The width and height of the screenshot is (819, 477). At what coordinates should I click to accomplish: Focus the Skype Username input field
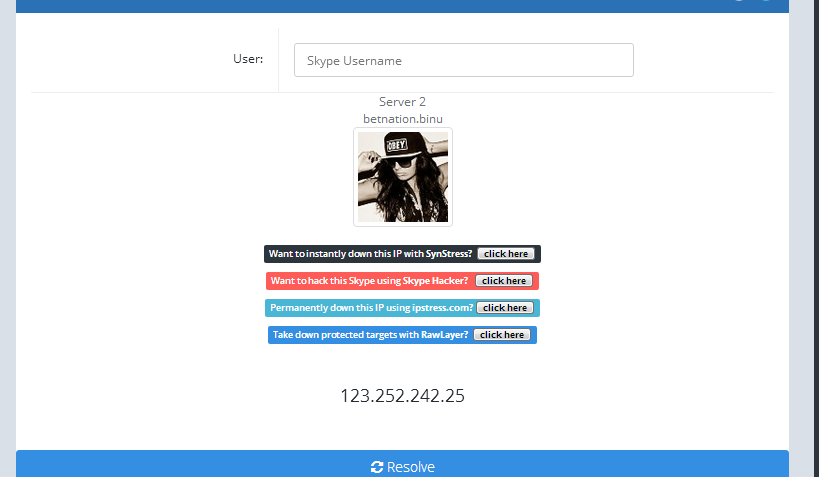[x=463, y=60]
